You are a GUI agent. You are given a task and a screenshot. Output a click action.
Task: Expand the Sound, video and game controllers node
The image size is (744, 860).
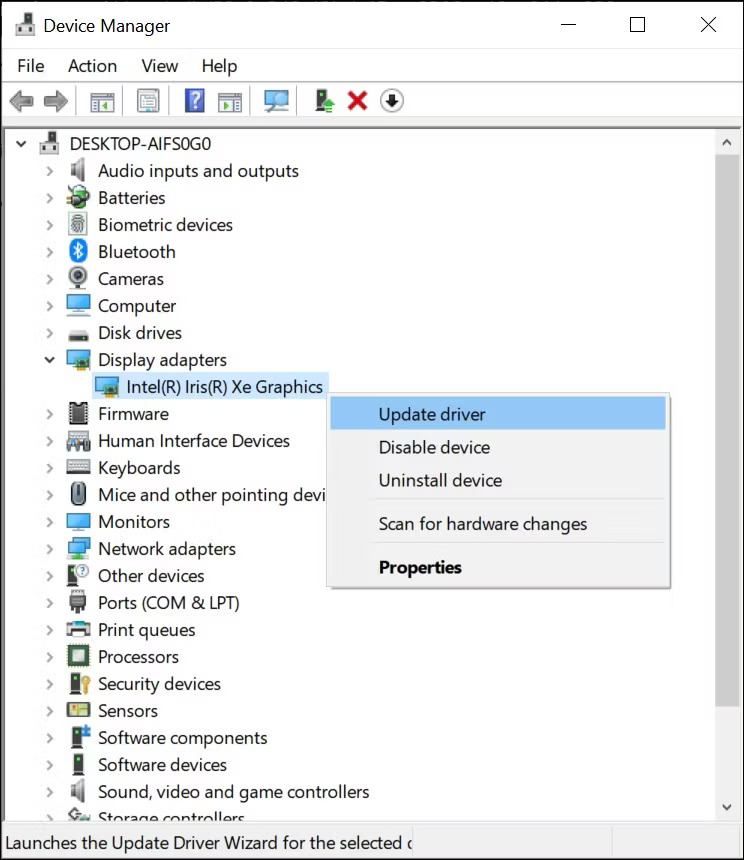pyautogui.click(x=49, y=792)
